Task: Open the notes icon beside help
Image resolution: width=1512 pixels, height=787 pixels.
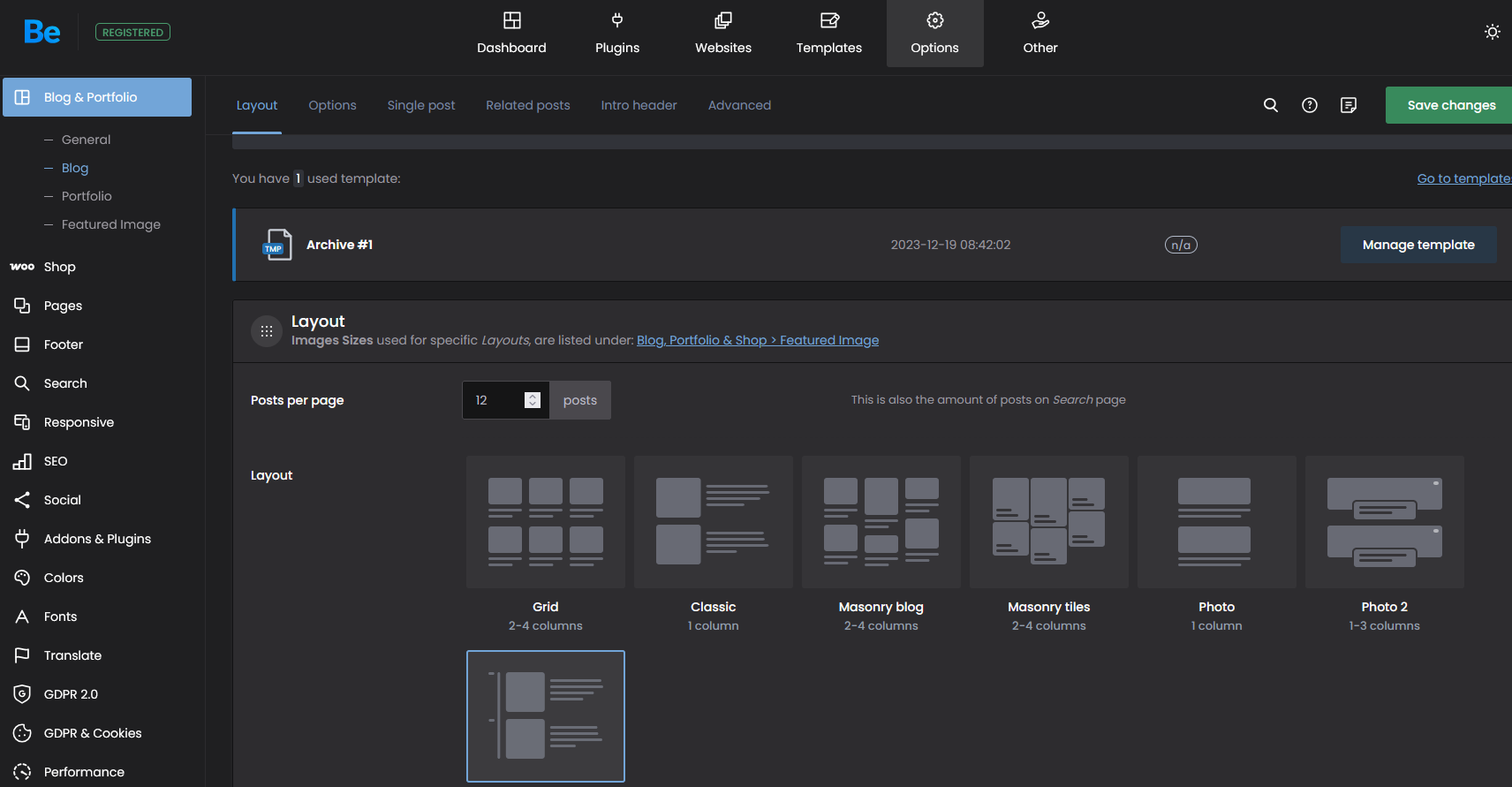Action: tap(1349, 105)
